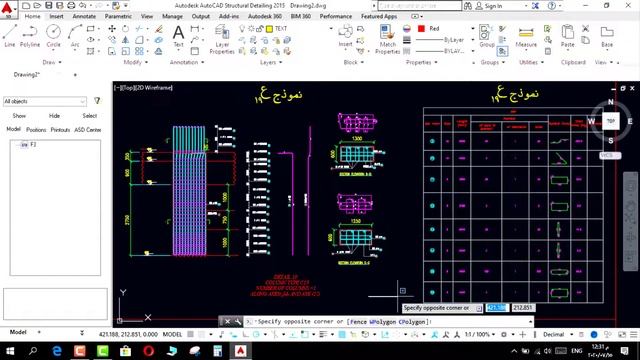Viewport: 640px width, 360px height.
Task: Expand the Properties panel flyout
Action: (422, 62)
